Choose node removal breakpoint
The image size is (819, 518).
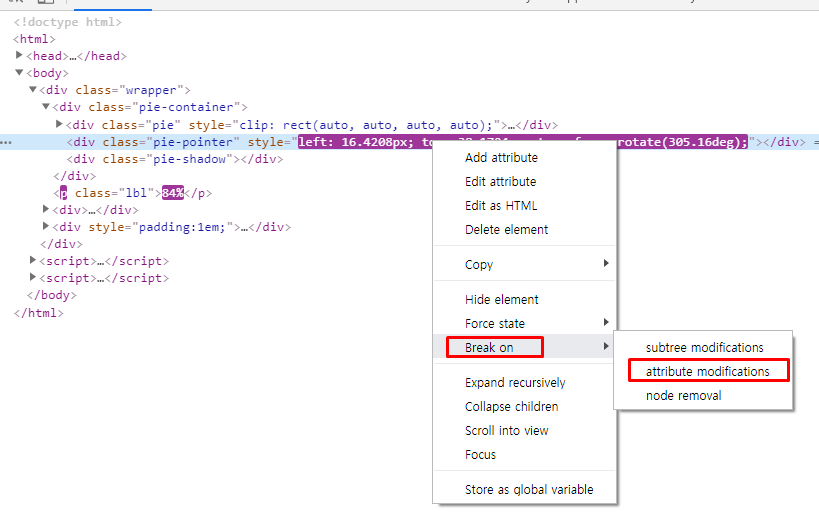[x=704, y=396]
